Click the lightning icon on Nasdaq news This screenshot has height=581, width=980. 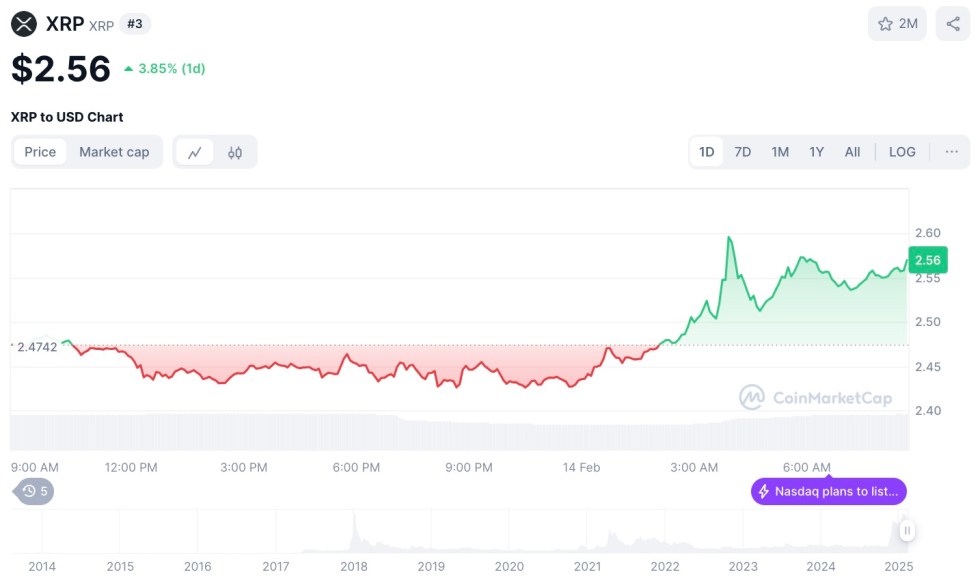tap(764, 491)
